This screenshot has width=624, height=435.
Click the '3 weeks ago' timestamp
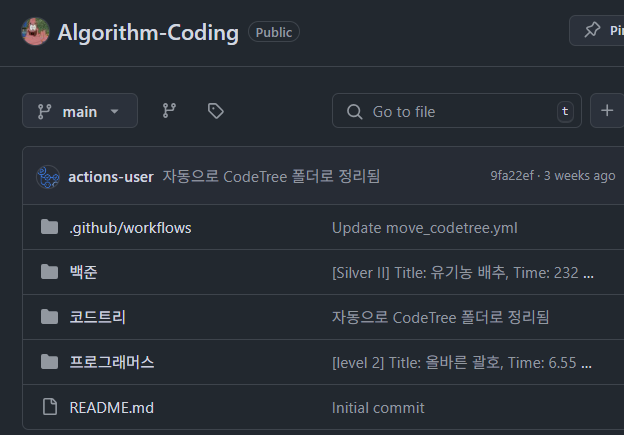click(x=579, y=176)
